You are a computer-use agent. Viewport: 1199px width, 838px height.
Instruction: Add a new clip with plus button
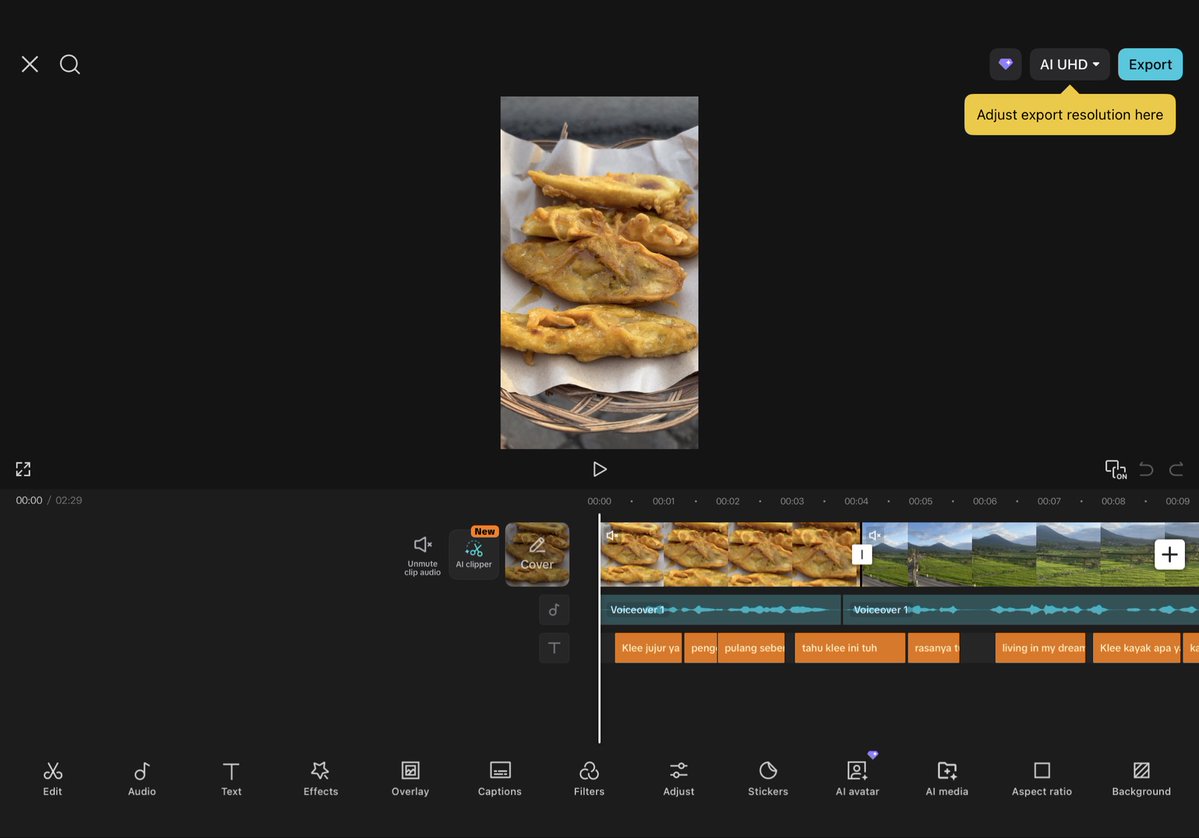[1169, 554]
